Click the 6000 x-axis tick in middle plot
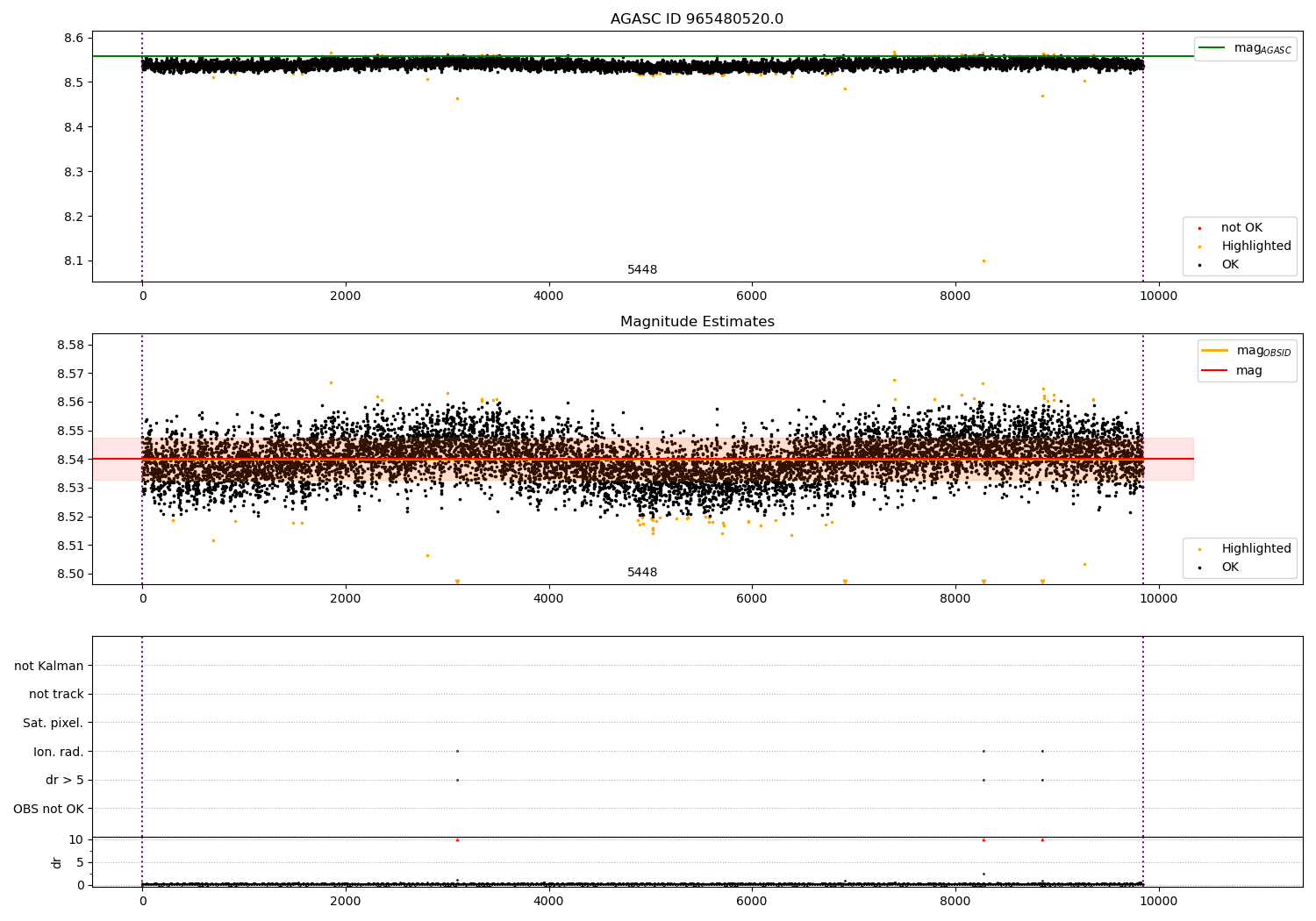 752,599
